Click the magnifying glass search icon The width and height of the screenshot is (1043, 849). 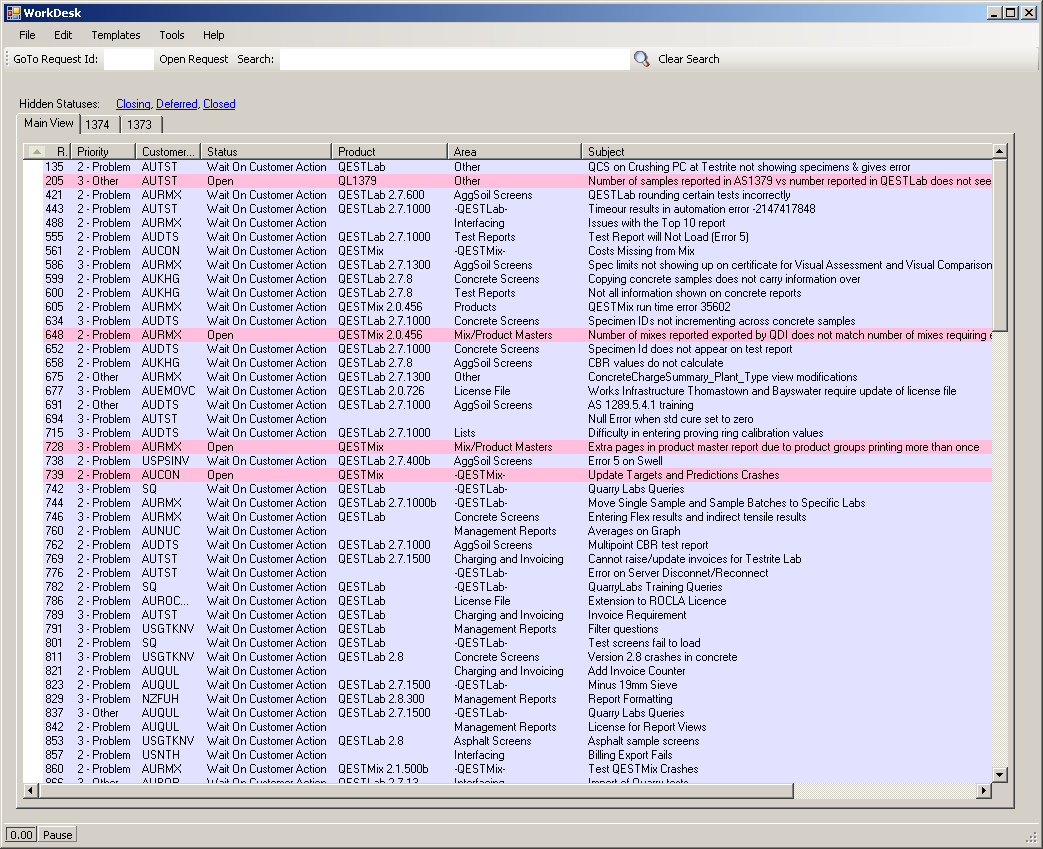[641, 59]
